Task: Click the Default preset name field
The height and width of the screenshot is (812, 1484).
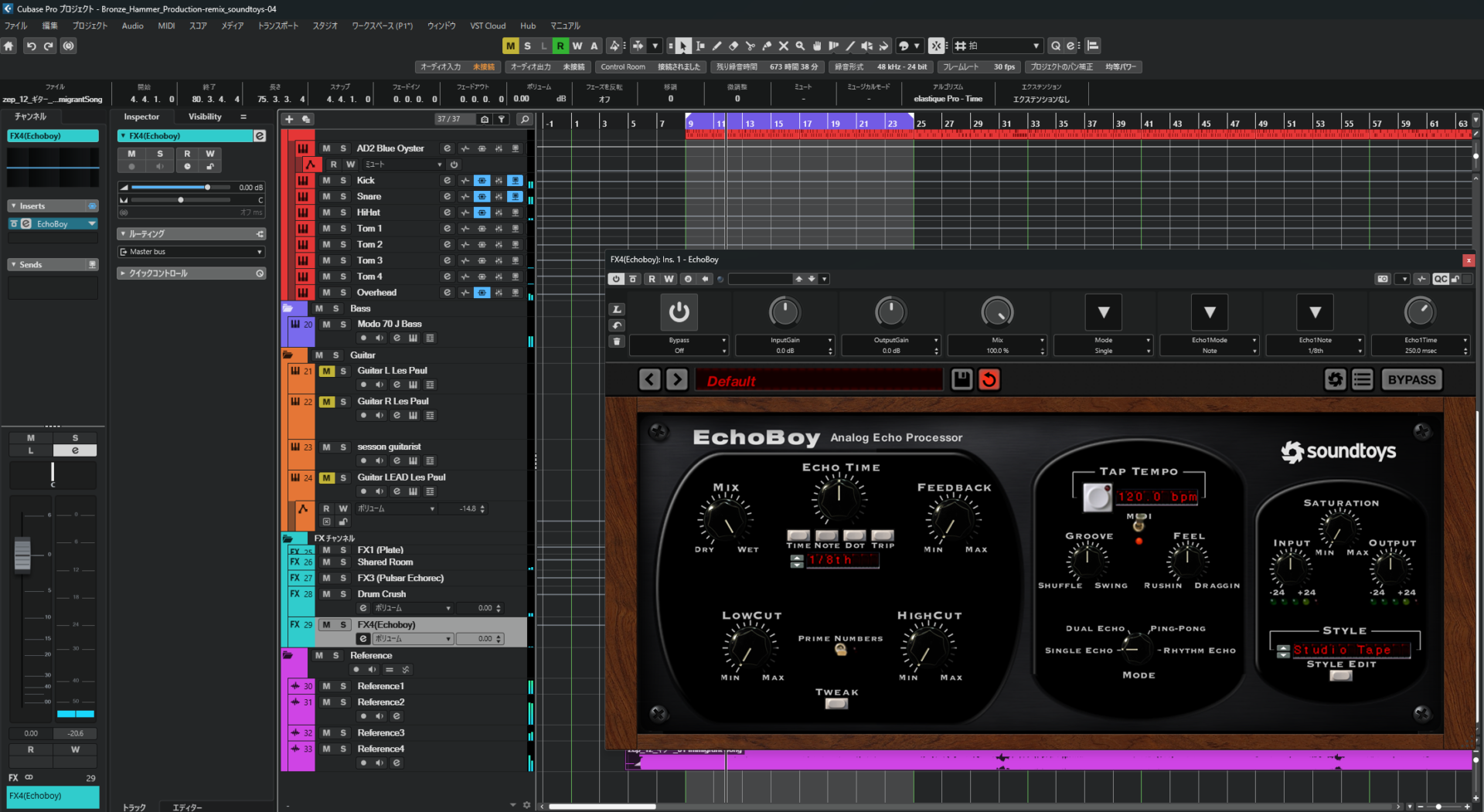Action: (x=819, y=380)
